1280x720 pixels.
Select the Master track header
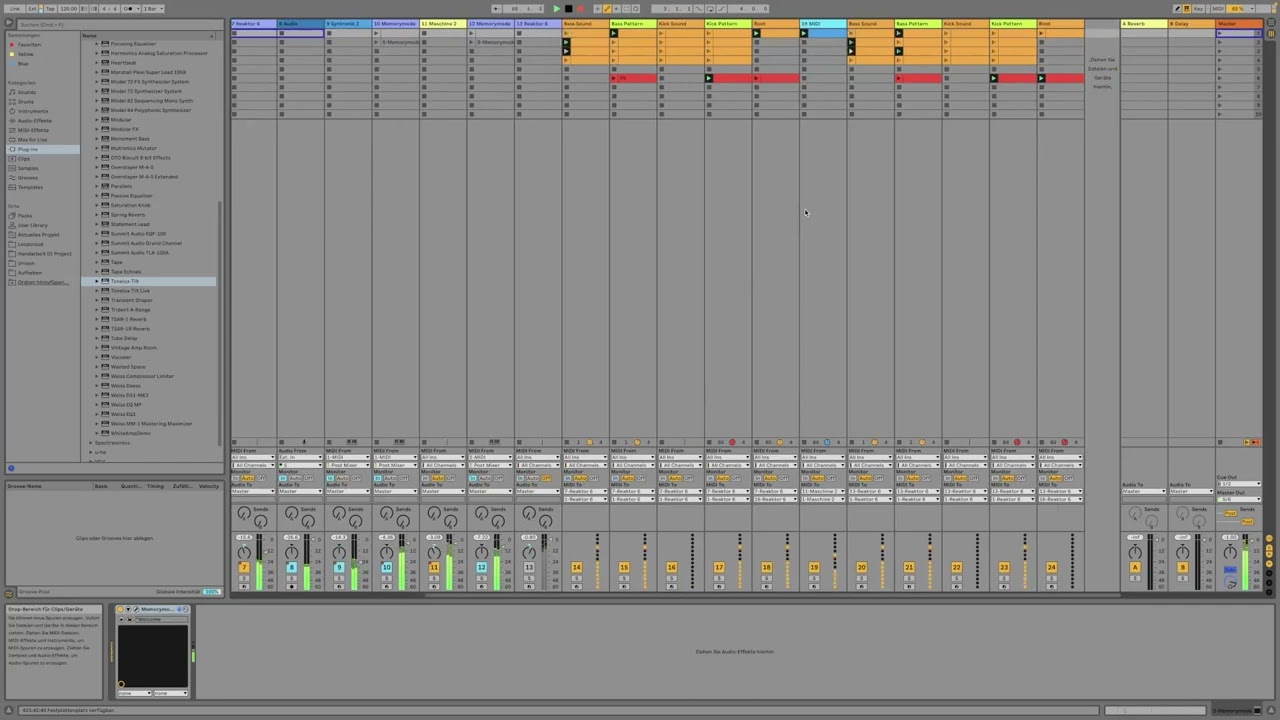[1239, 23]
